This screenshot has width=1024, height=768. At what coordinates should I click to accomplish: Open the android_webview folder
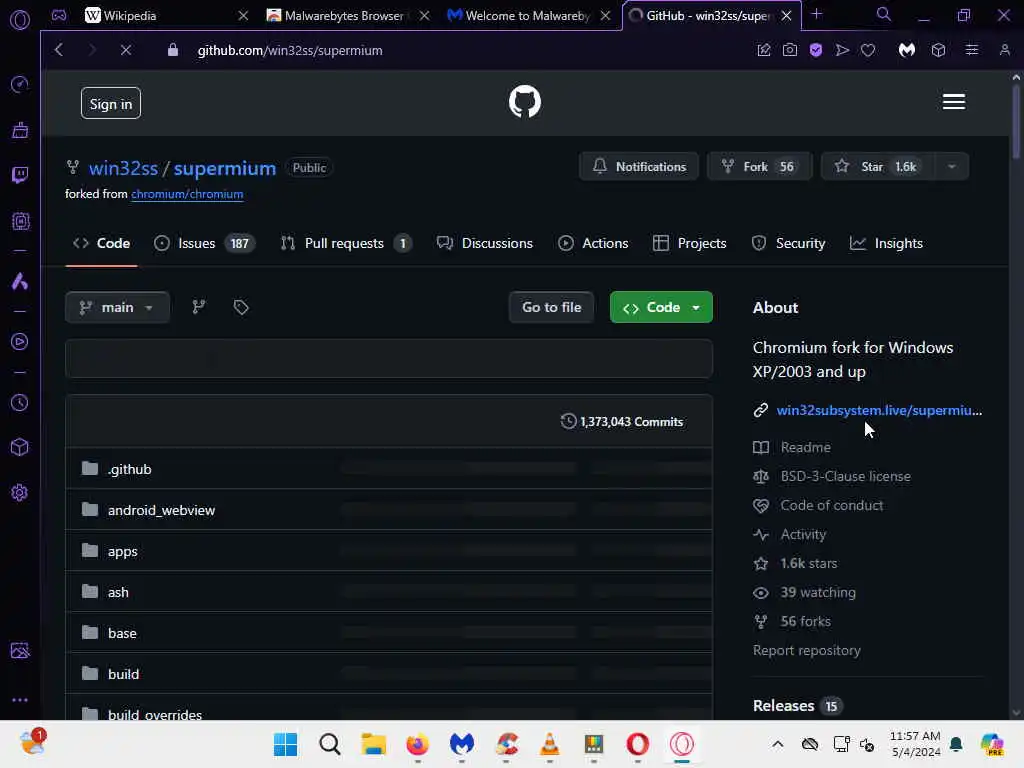[161, 510]
